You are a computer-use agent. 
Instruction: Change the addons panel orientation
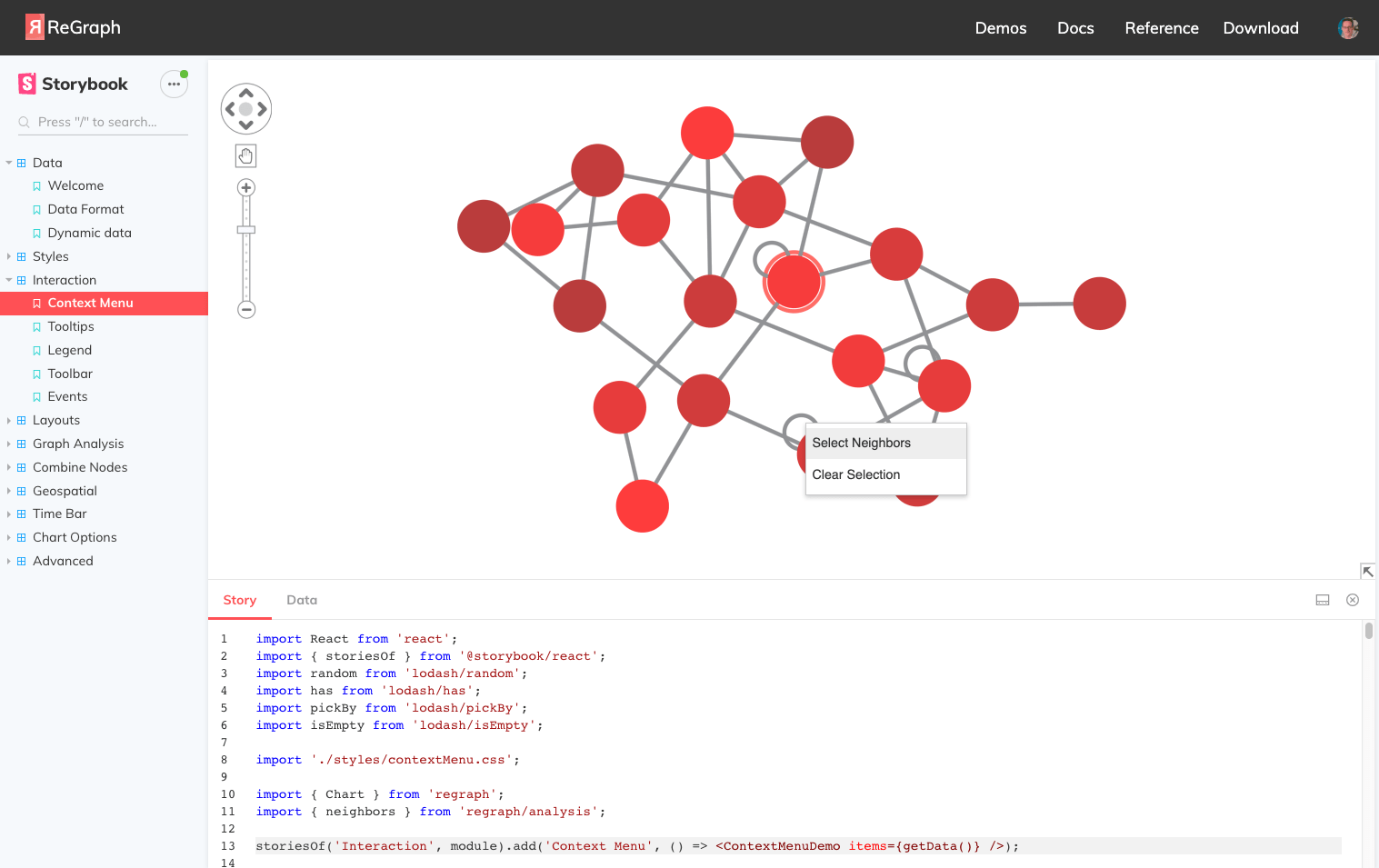[x=1323, y=600]
